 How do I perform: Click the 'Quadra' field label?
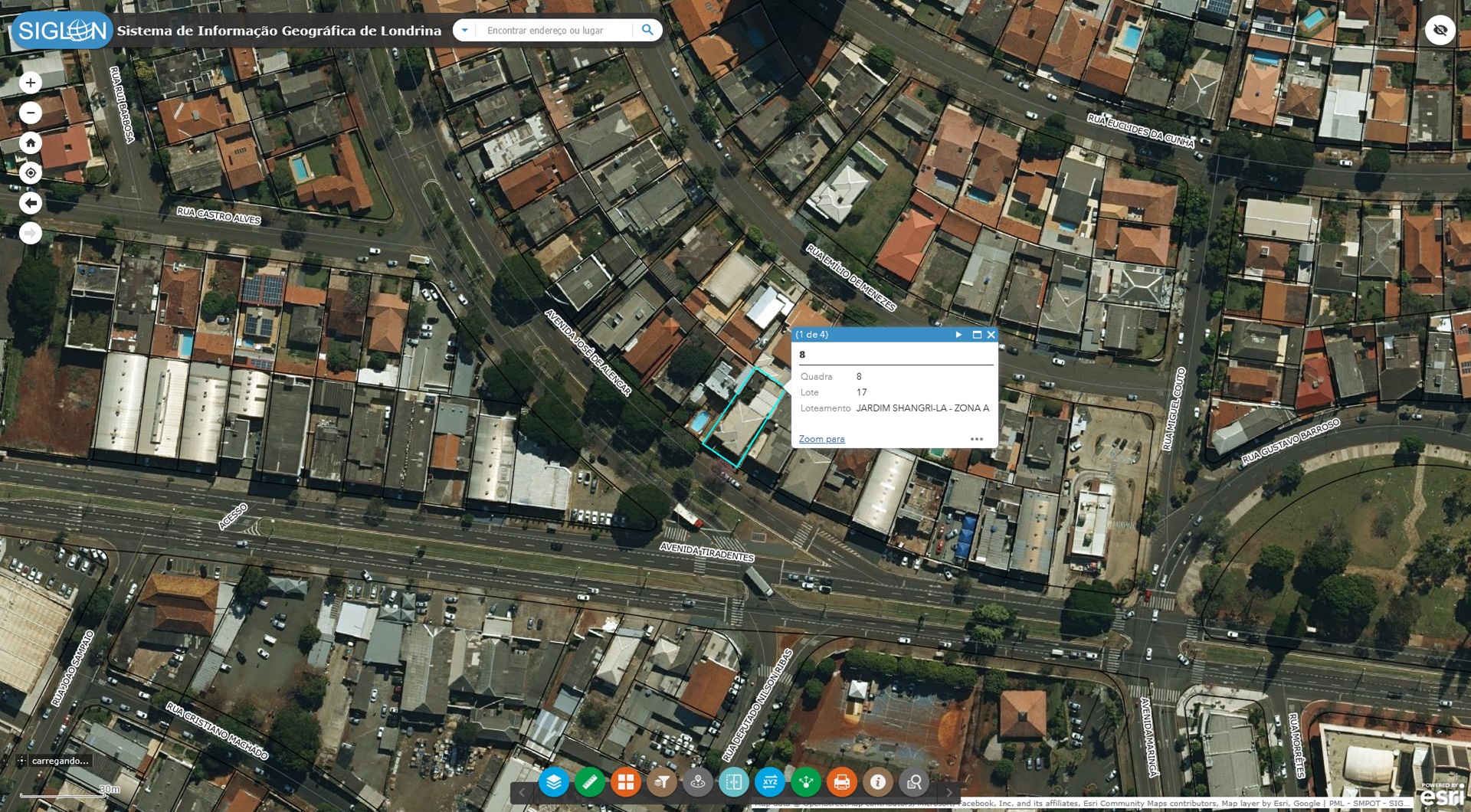[816, 377]
